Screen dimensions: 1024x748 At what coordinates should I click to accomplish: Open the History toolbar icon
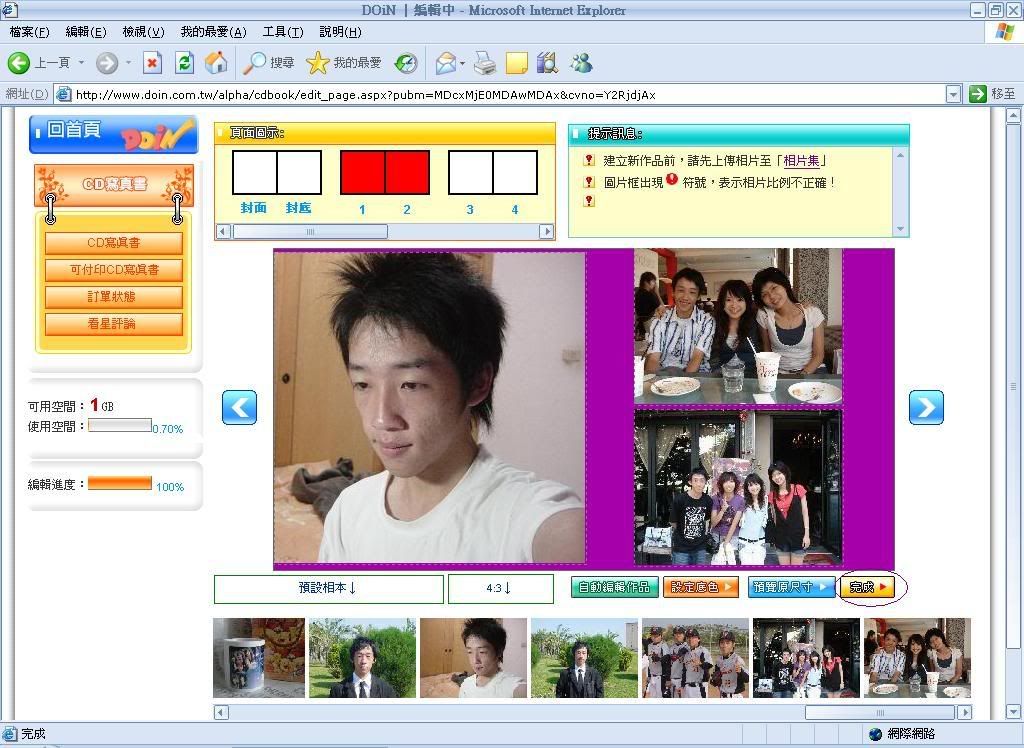(405, 63)
